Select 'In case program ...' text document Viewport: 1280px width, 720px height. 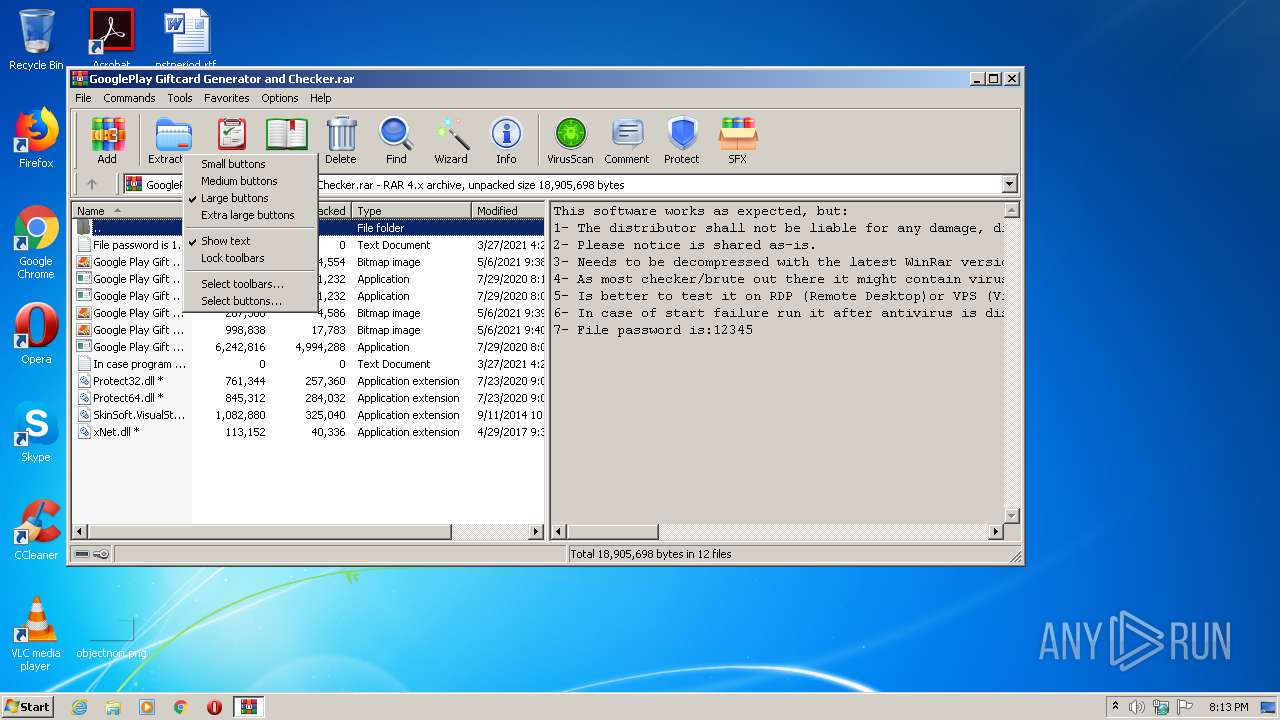131,364
